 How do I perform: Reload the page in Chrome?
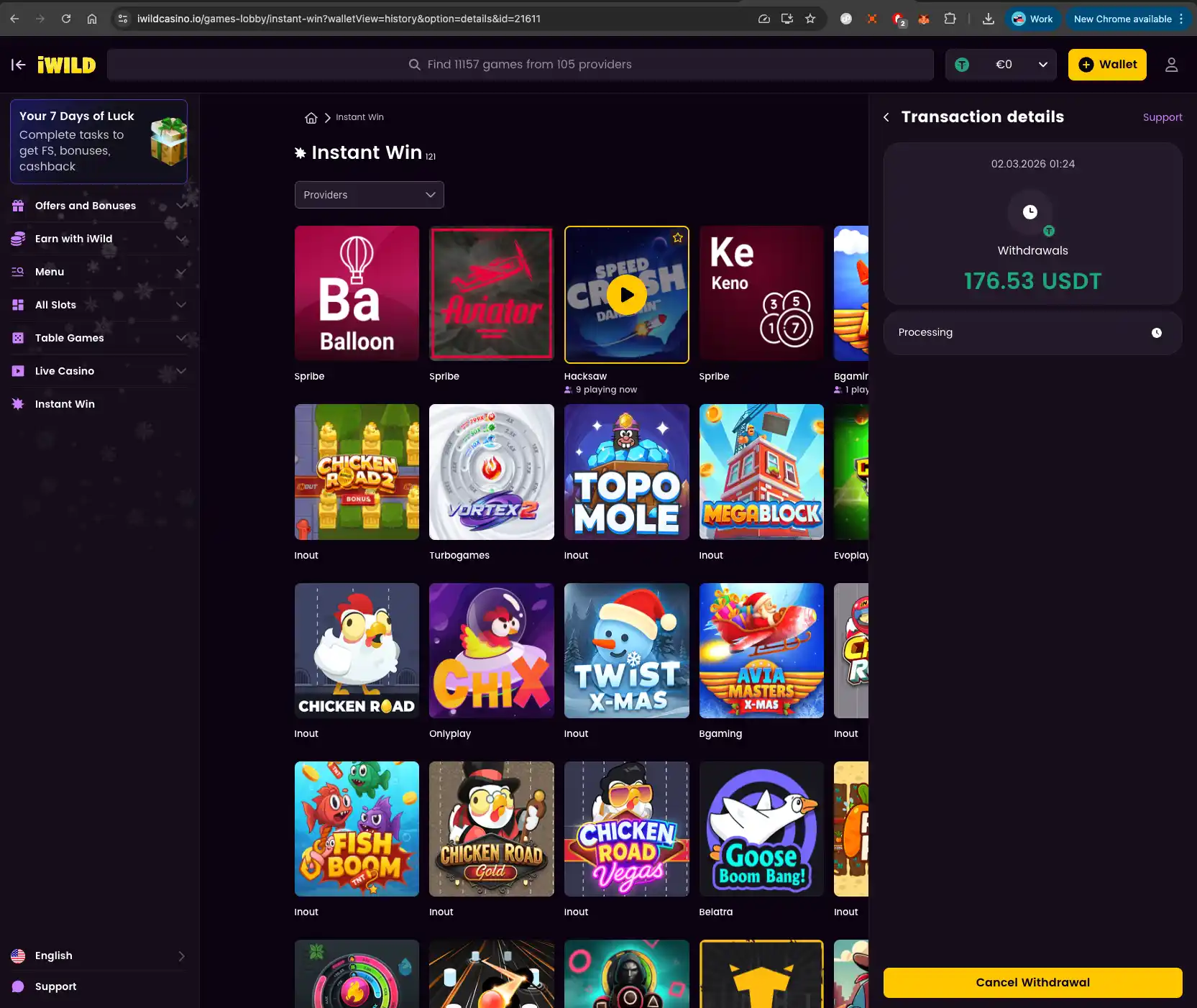tap(66, 19)
